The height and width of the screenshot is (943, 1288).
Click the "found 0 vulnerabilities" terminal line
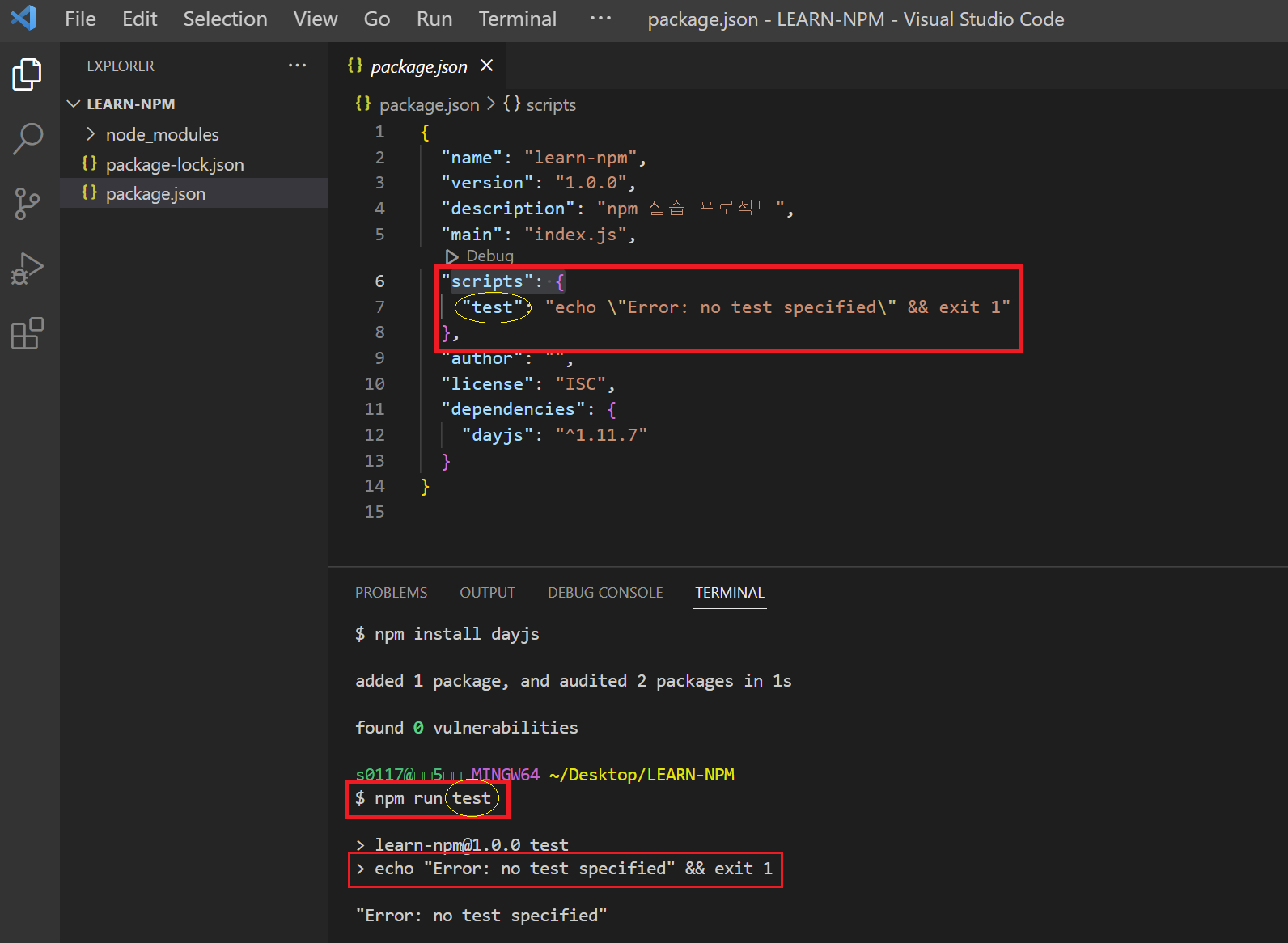click(467, 727)
